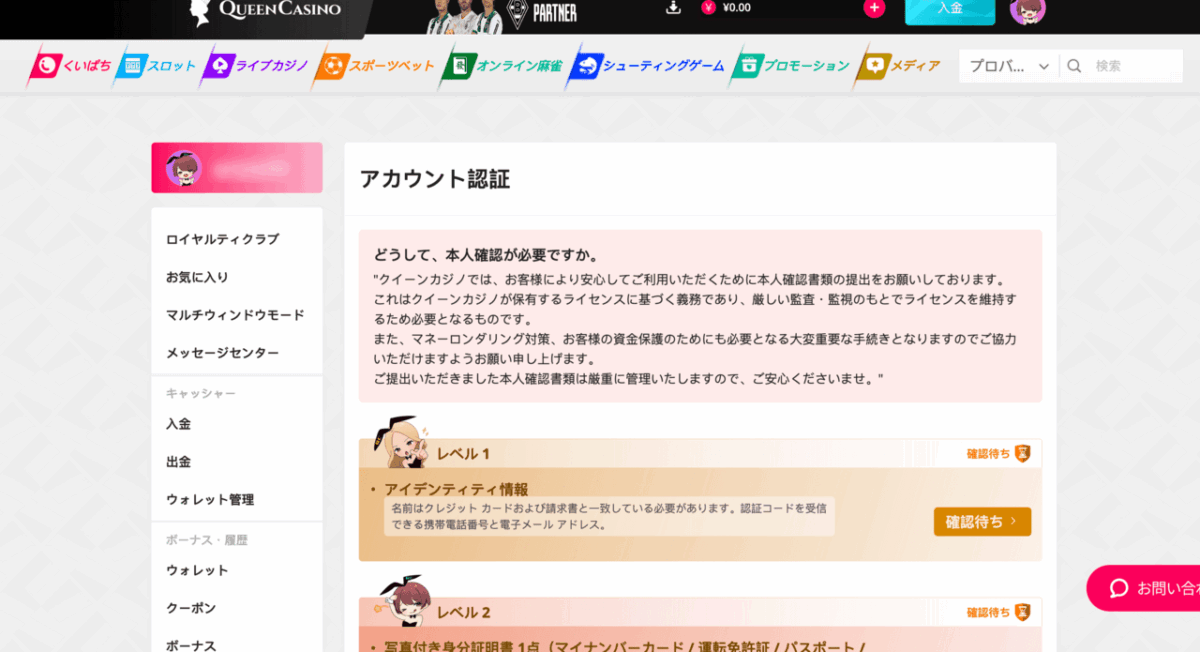Open the partner banner in header
Image resolution: width=1200 pixels, height=652 pixels.
(503, 14)
